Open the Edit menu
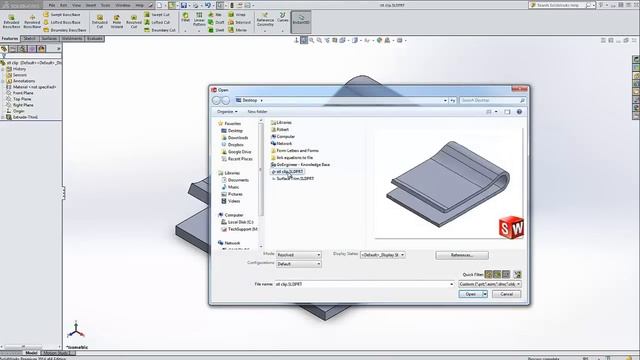This screenshot has height=360, width=640. click(x=64, y=5)
